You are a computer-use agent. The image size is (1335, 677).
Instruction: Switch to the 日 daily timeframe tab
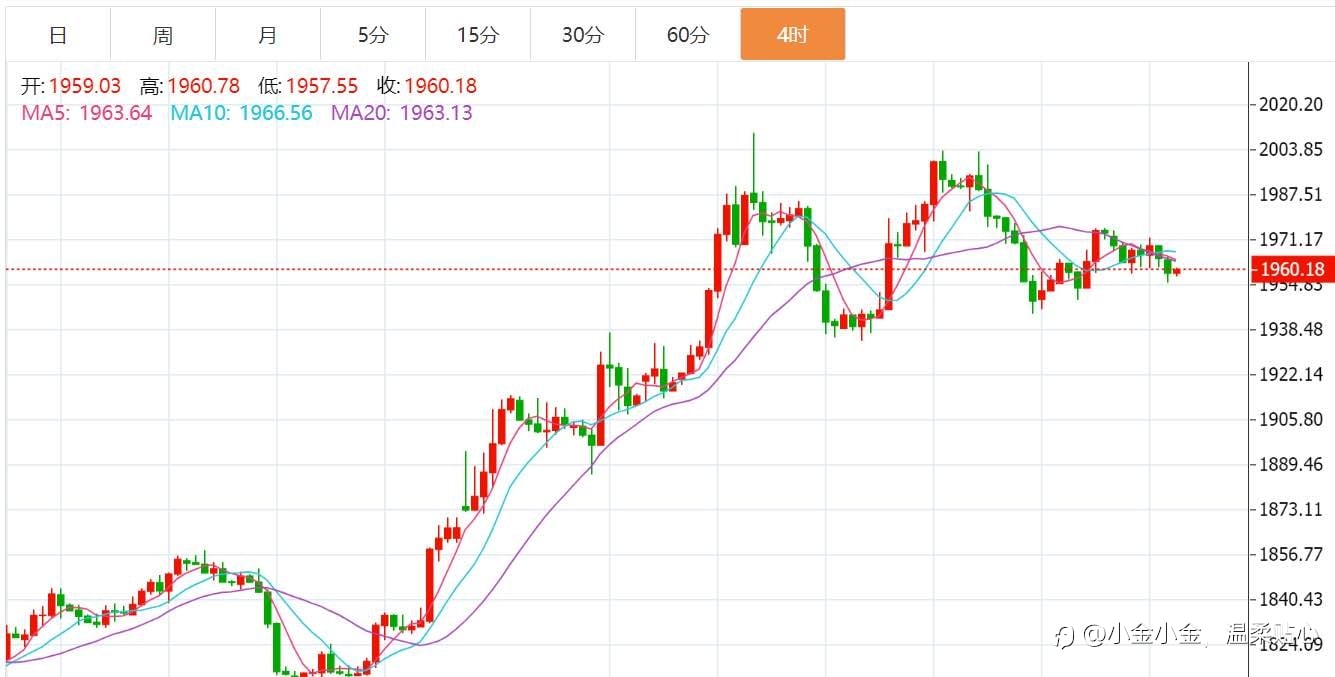click(58, 35)
